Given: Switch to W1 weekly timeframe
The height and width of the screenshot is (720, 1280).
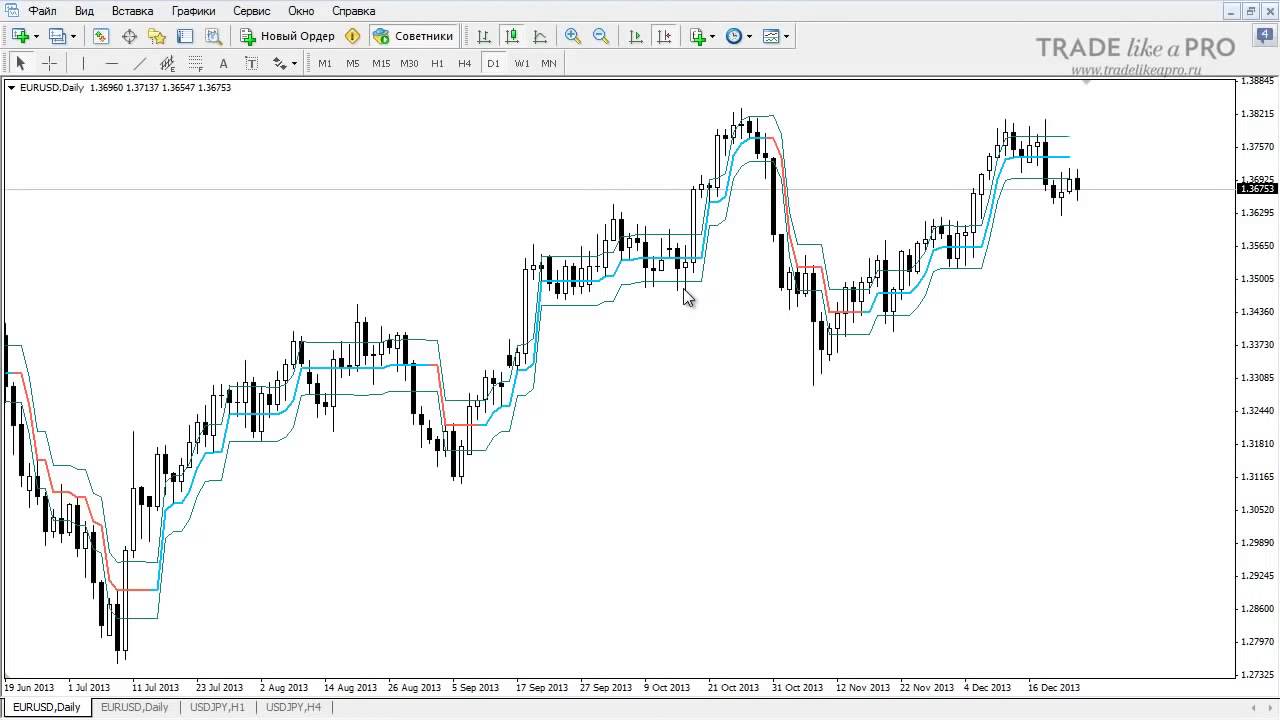Looking at the screenshot, I should tap(522, 63).
